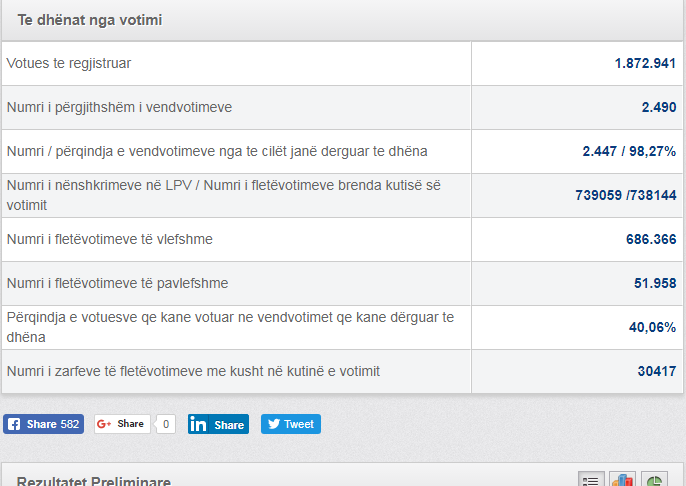Click the 'Rezultatet Preliminare' heading
686x486 pixels.
tap(94, 481)
